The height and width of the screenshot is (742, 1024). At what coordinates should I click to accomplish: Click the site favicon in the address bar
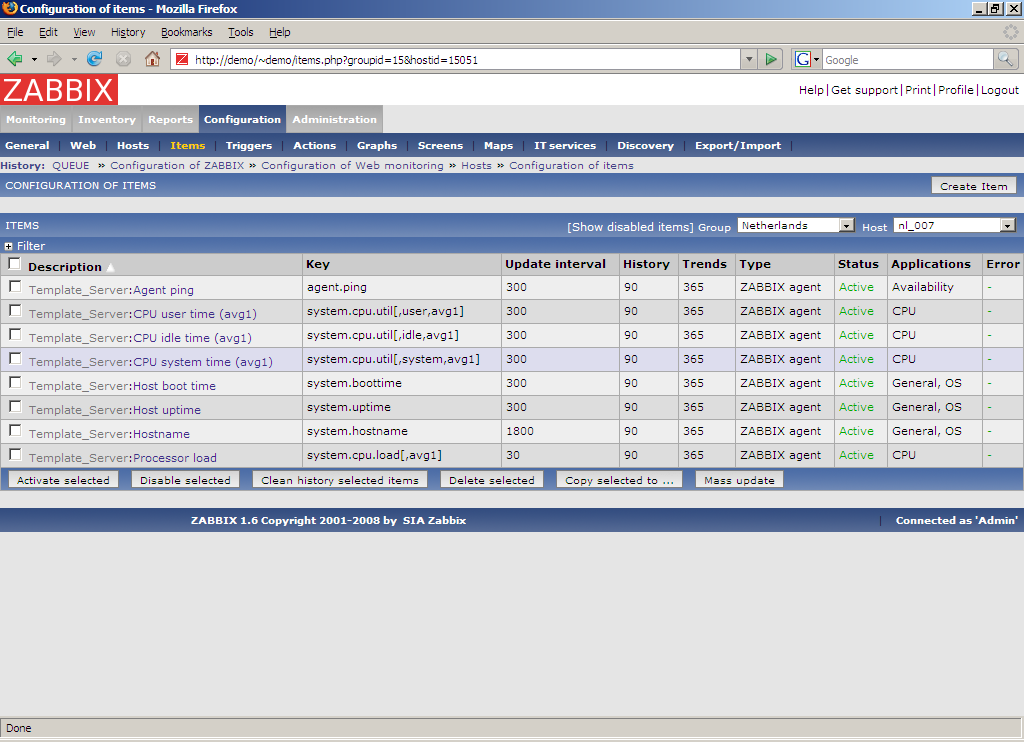[182, 59]
